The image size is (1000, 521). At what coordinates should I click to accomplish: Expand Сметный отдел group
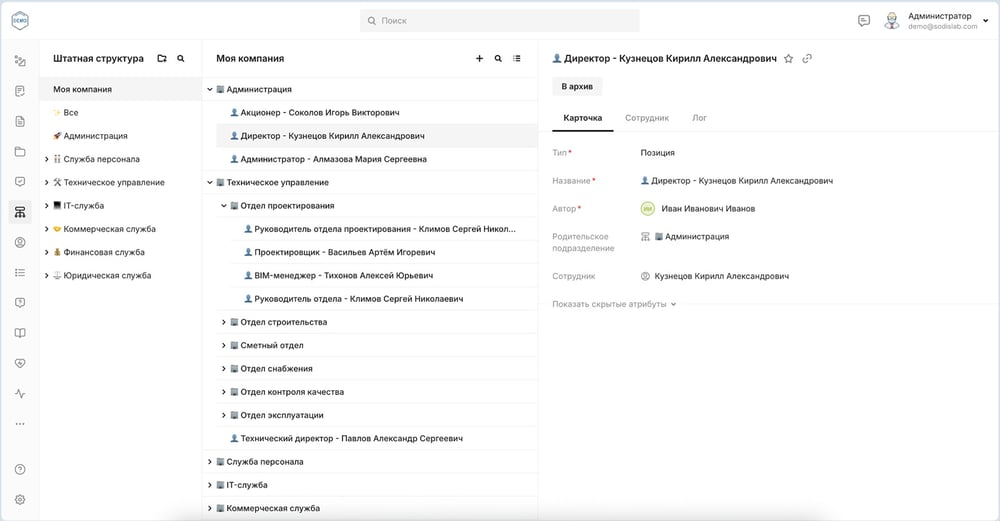[223, 345]
